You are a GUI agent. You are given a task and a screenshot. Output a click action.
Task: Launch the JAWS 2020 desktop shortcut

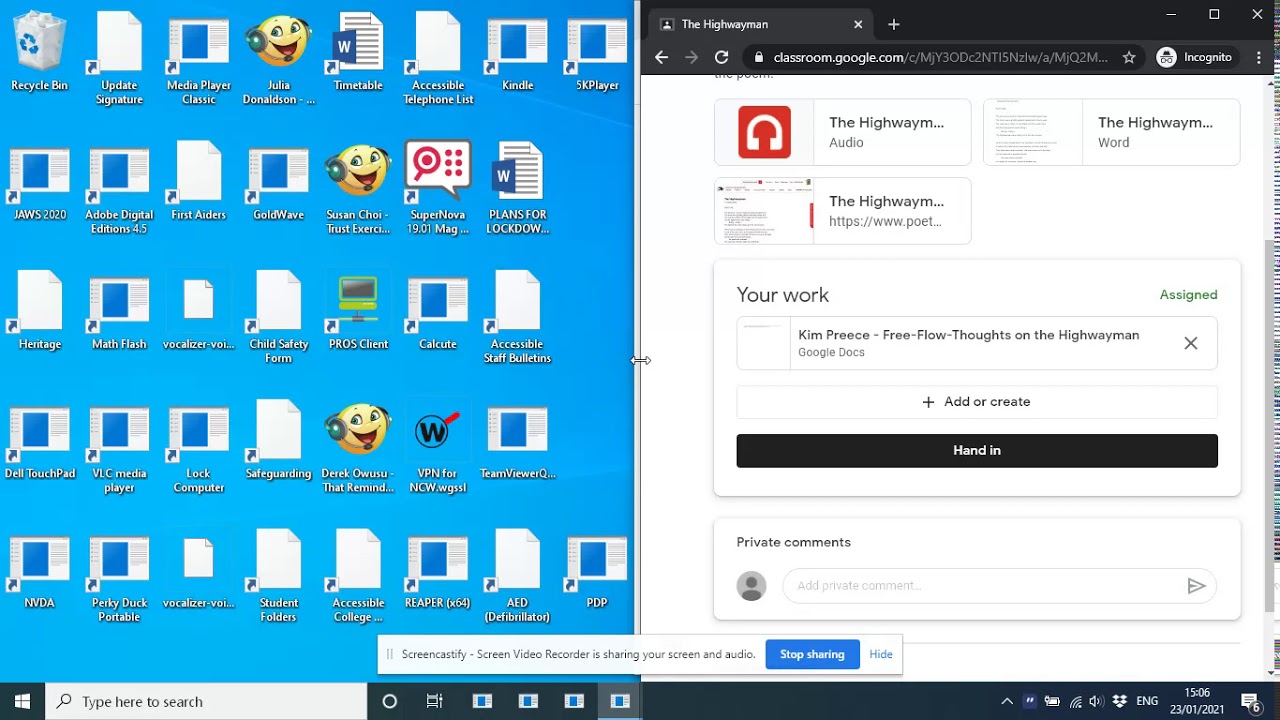40,182
